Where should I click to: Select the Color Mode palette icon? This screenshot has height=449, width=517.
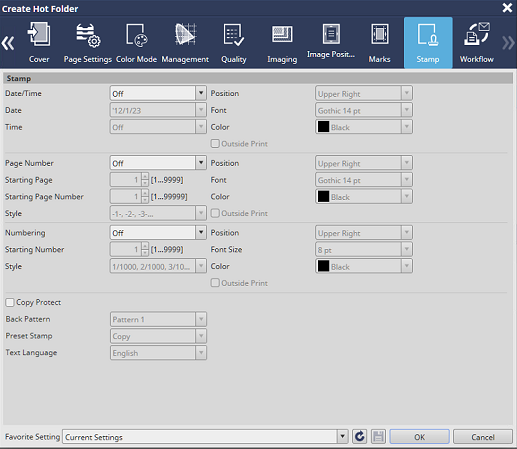point(137,35)
